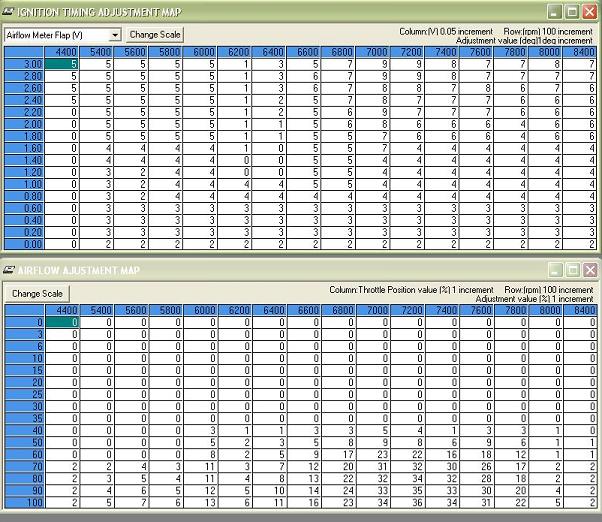The image size is (602, 522).
Task: Select airflow cell at 50%, 7600 rpm
Action: [477, 443]
